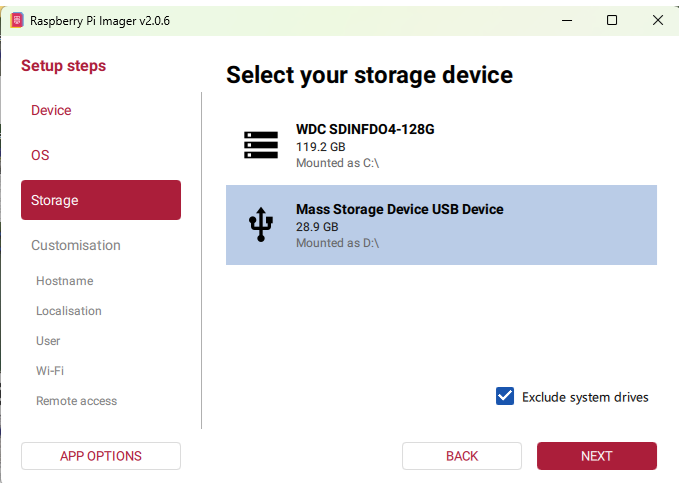
Task: Click the internal drive icon for WDC SDINFDO4-128G
Action: point(261,145)
